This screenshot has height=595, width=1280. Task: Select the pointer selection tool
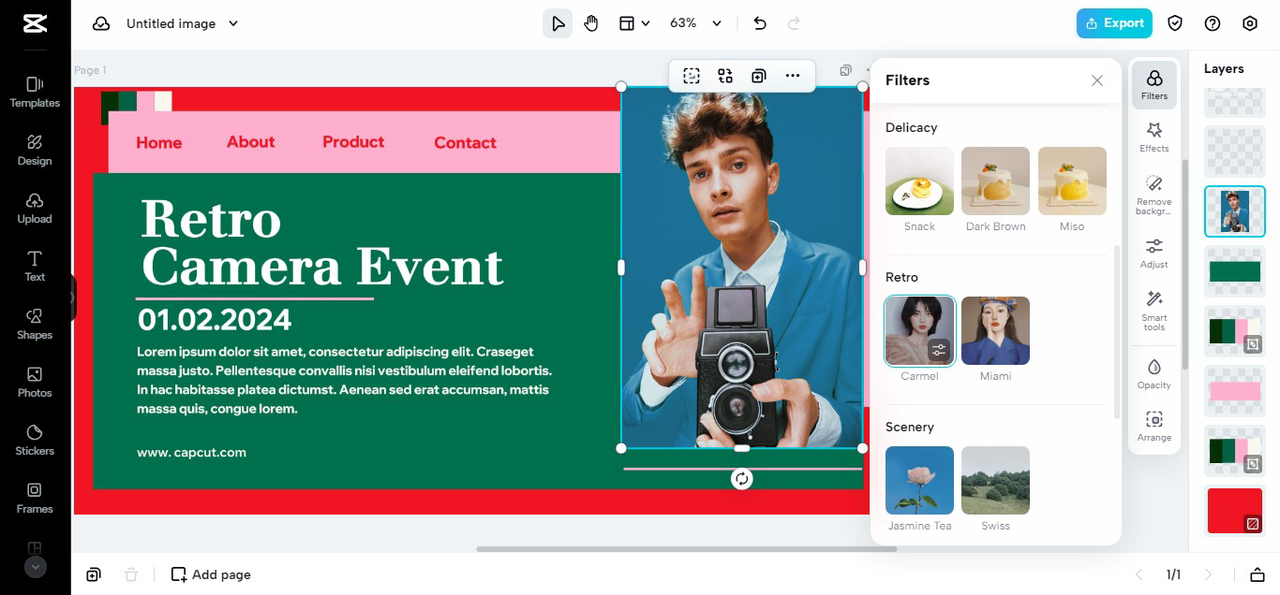click(x=558, y=23)
